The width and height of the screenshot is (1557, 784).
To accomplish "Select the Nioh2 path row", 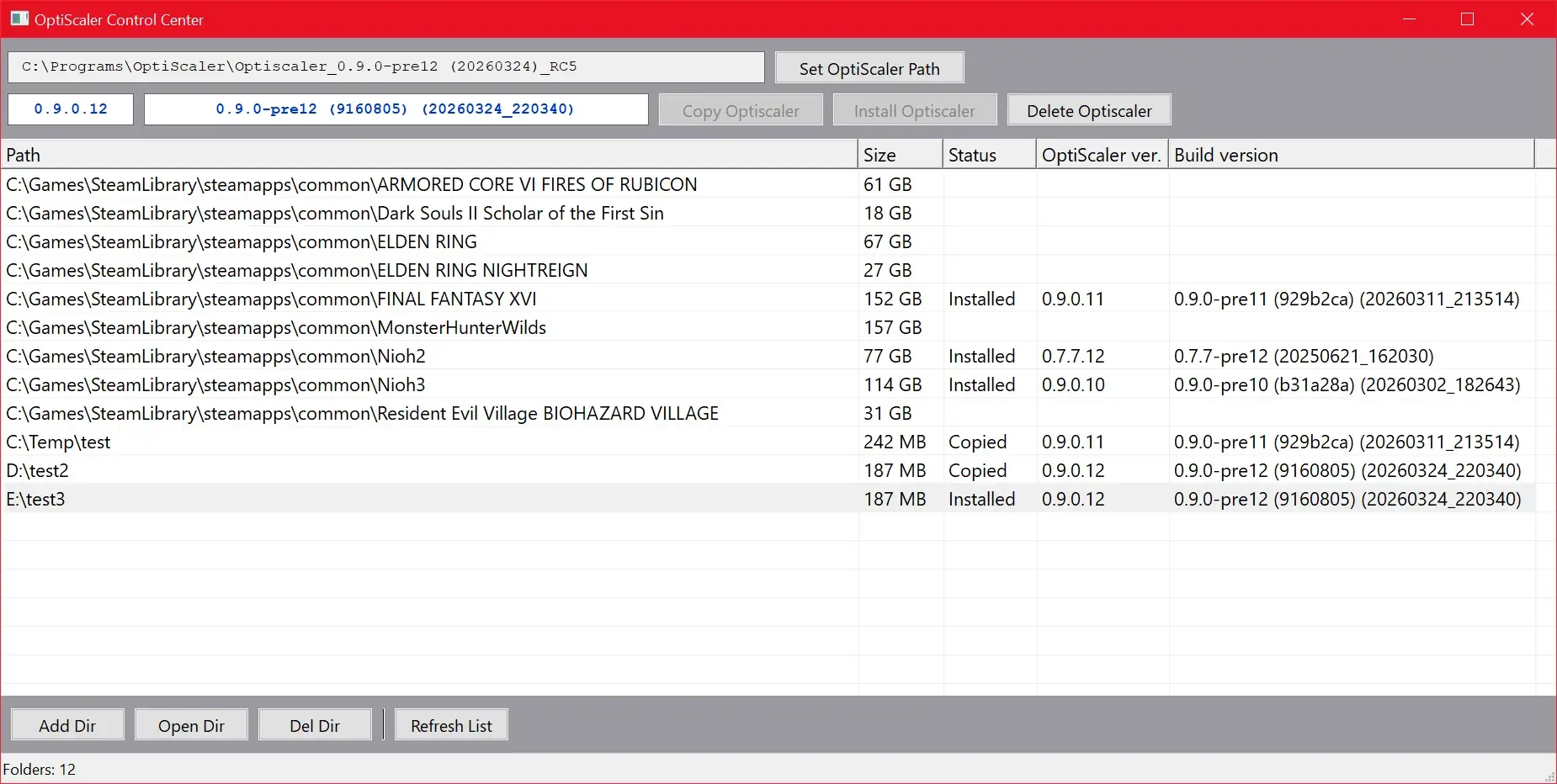I will [768, 356].
